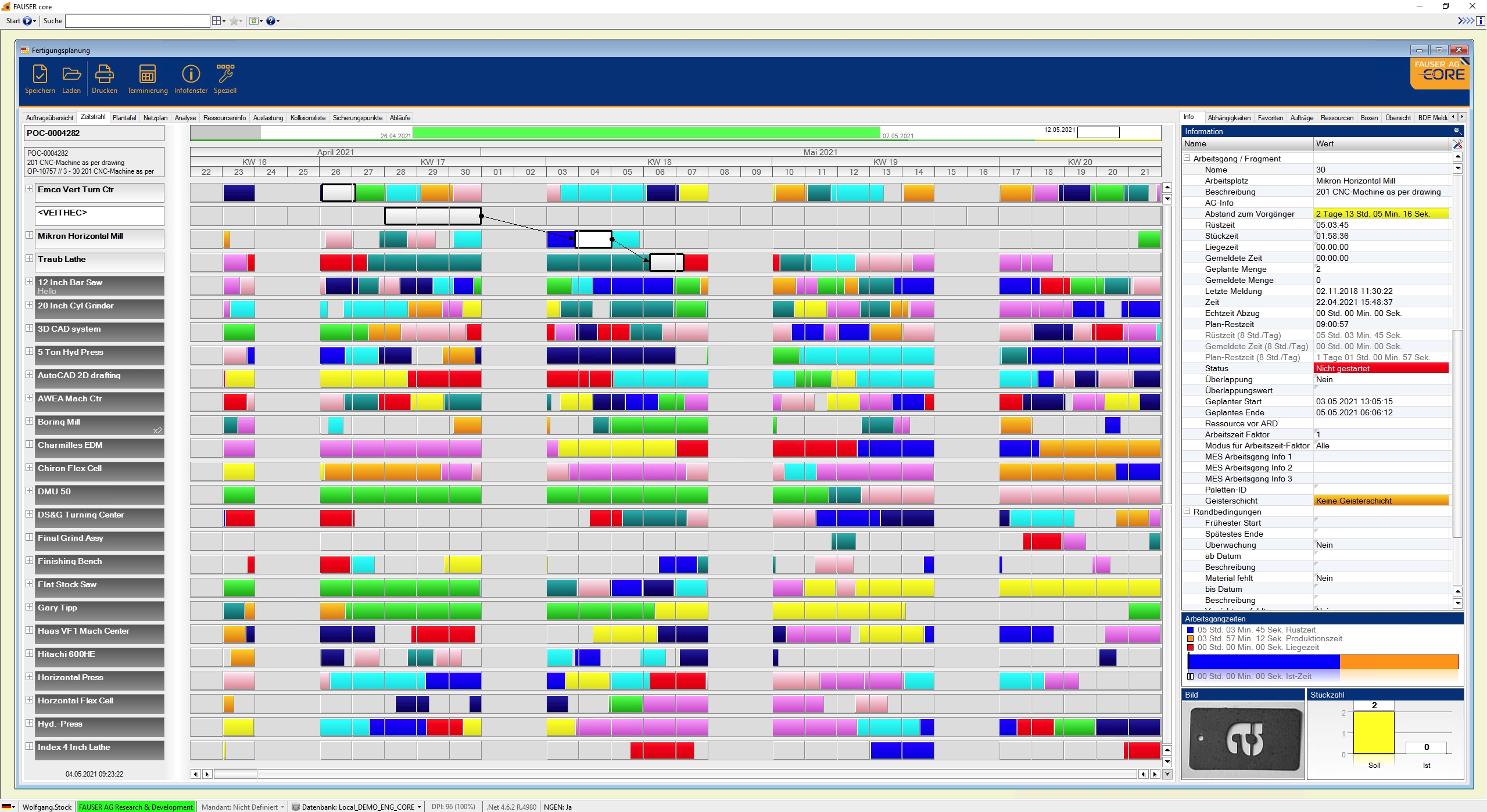Collapse the Arbeitsgang / Fragment group
Screen dimensions: 1487x812
1187,158
